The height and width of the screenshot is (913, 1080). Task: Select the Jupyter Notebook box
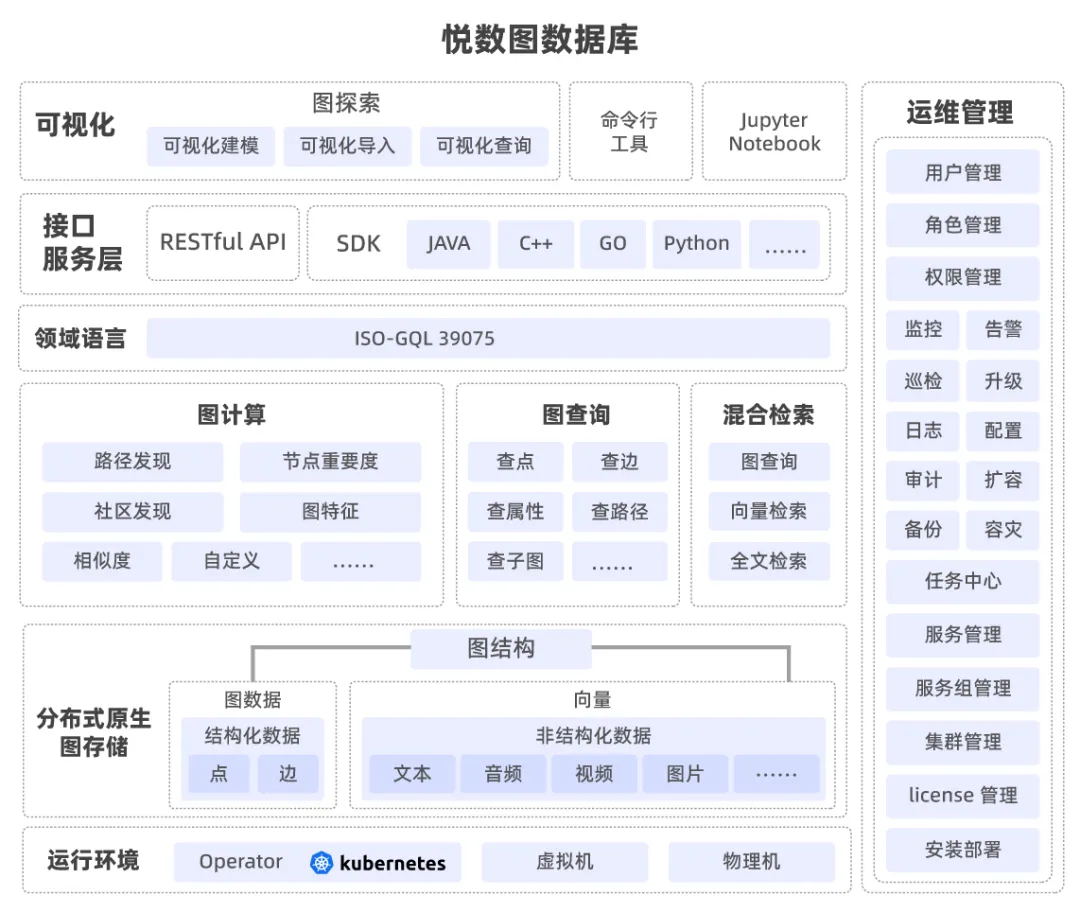coord(774,132)
